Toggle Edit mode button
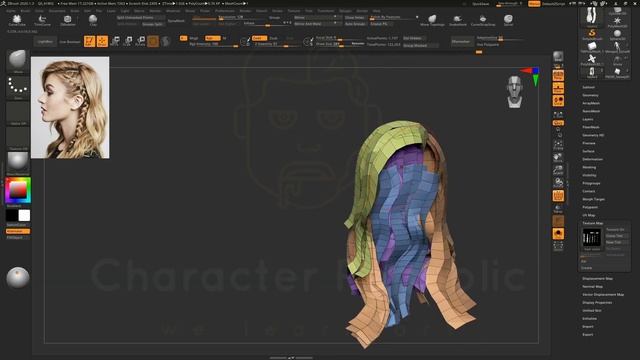This screenshot has height=360, width=640. pyautogui.click(x=89, y=41)
